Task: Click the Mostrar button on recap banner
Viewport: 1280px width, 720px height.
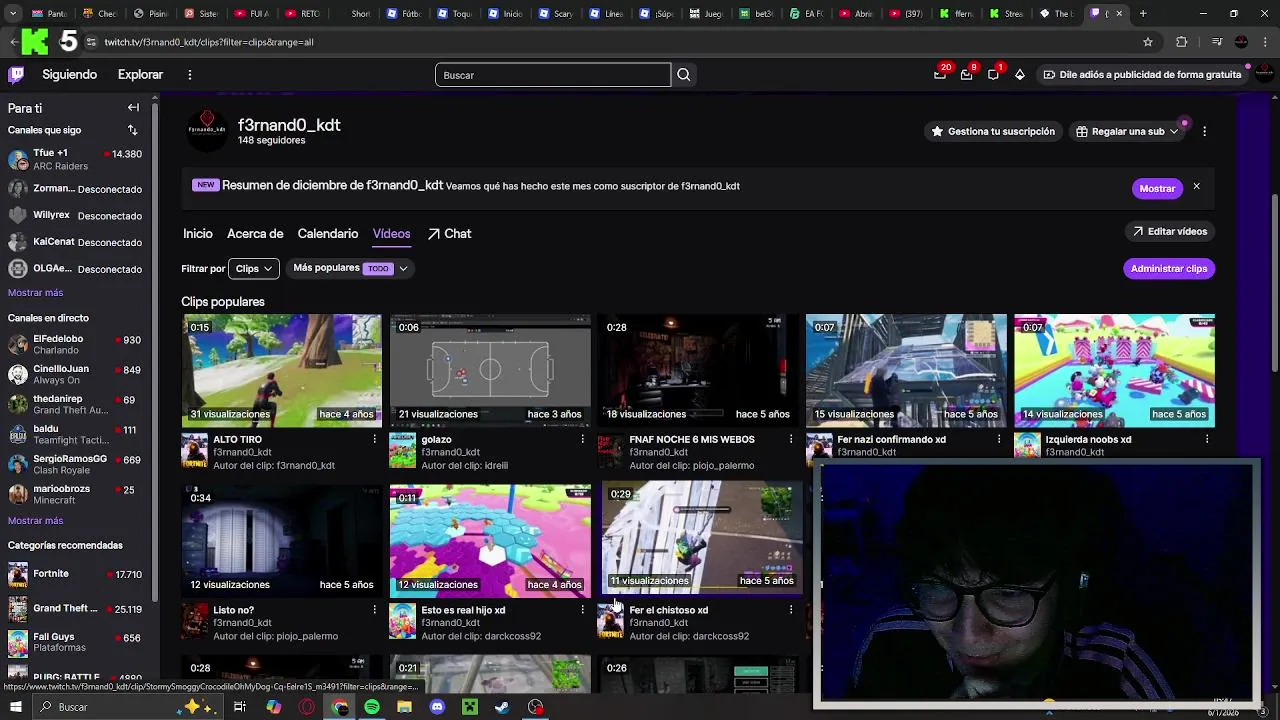Action: (x=1157, y=188)
